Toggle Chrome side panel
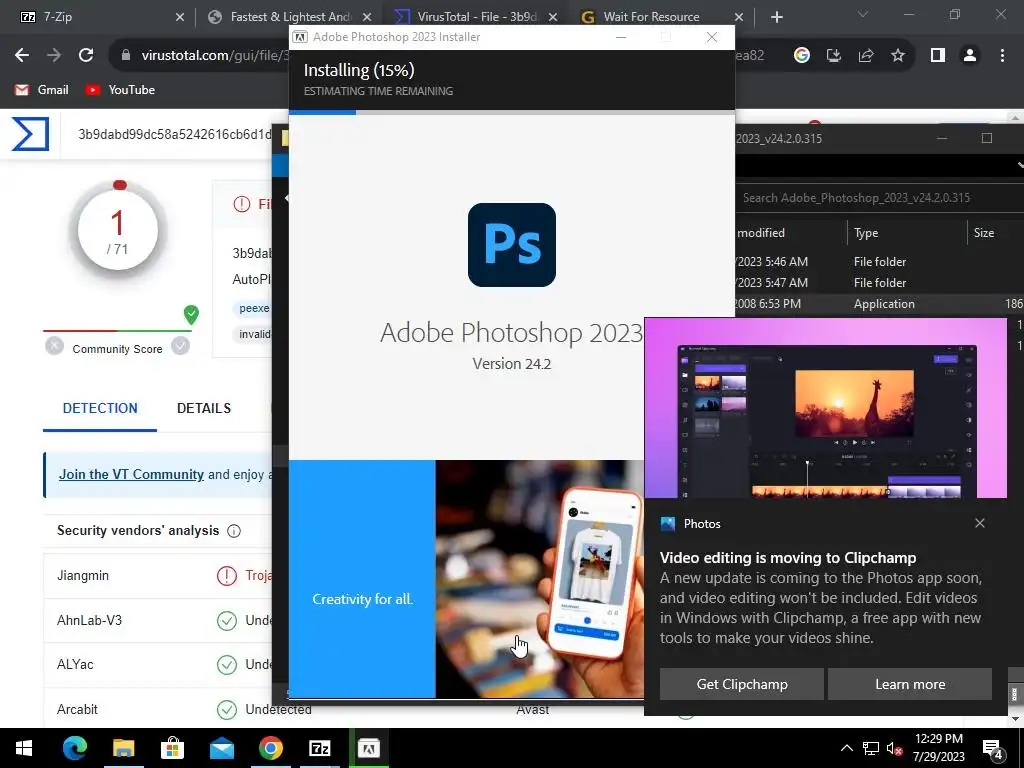 click(938, 56)
